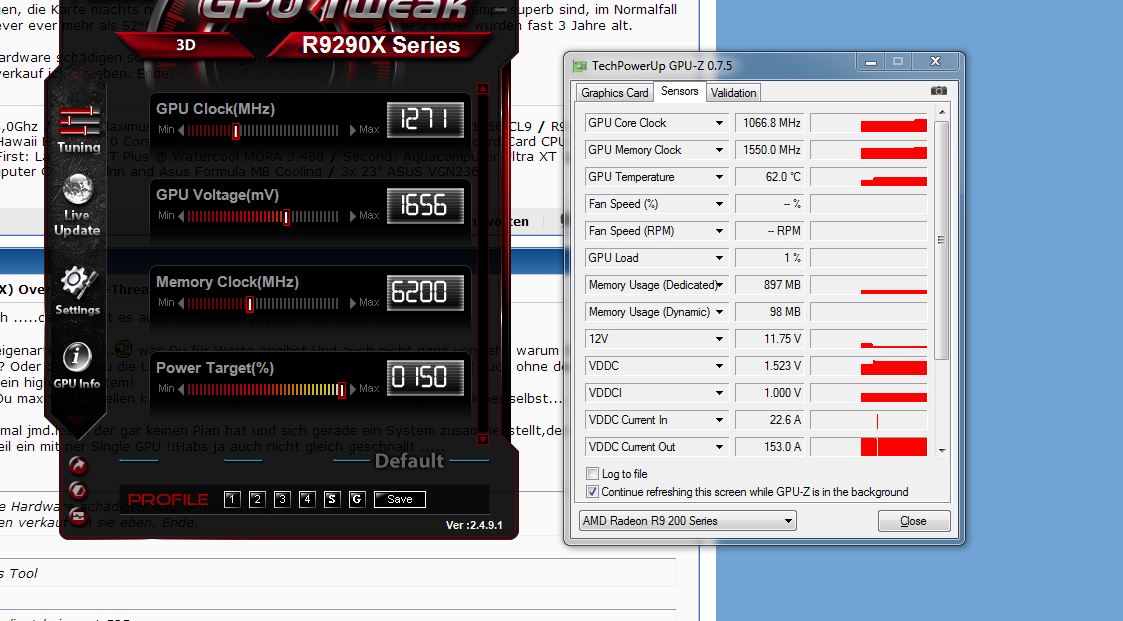Open VDDC Current Out dropdown
1123x621 pixels.
(719, 447)
